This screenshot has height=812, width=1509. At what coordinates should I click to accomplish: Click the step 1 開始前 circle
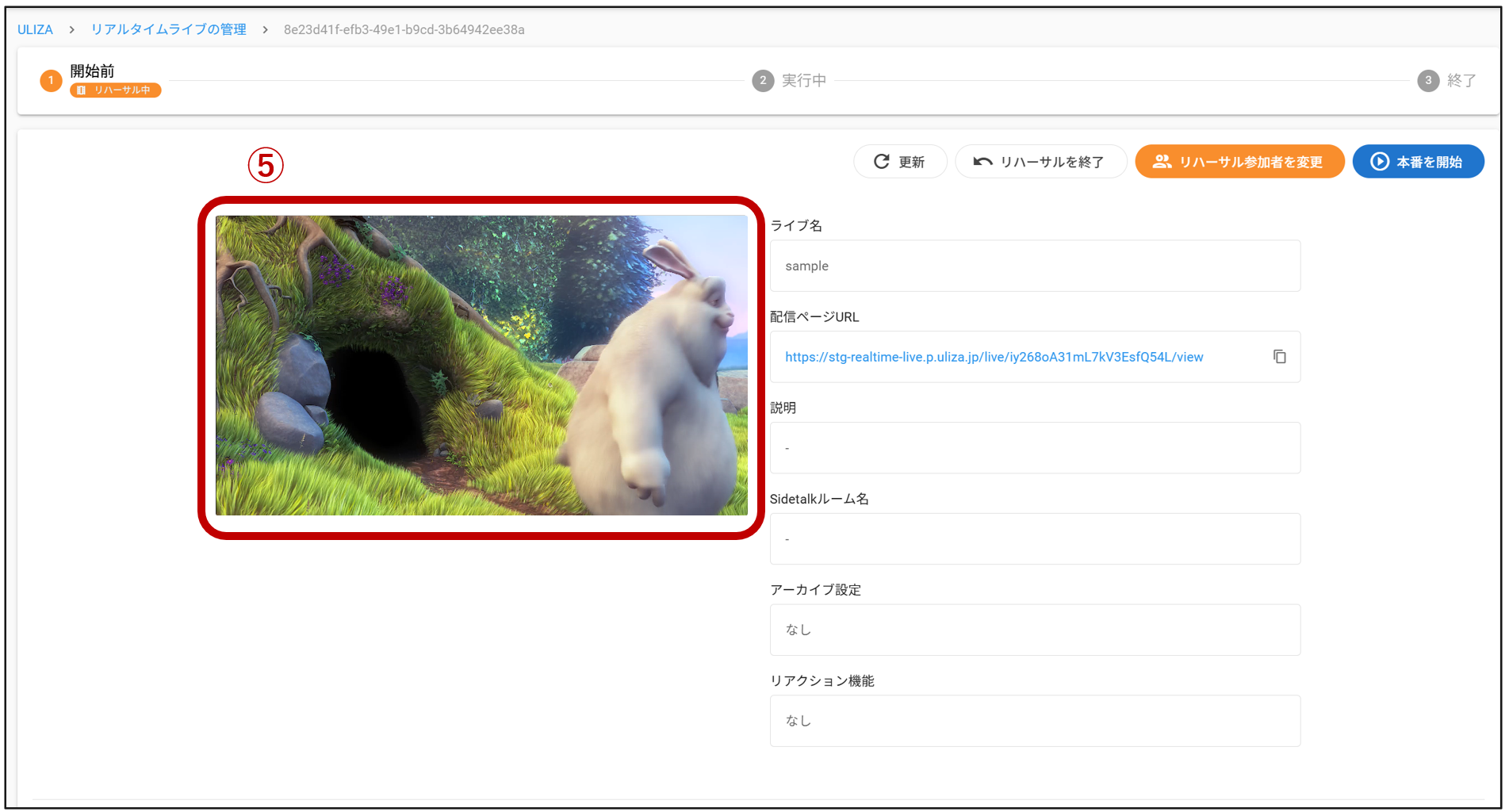(x=51, y=80)
